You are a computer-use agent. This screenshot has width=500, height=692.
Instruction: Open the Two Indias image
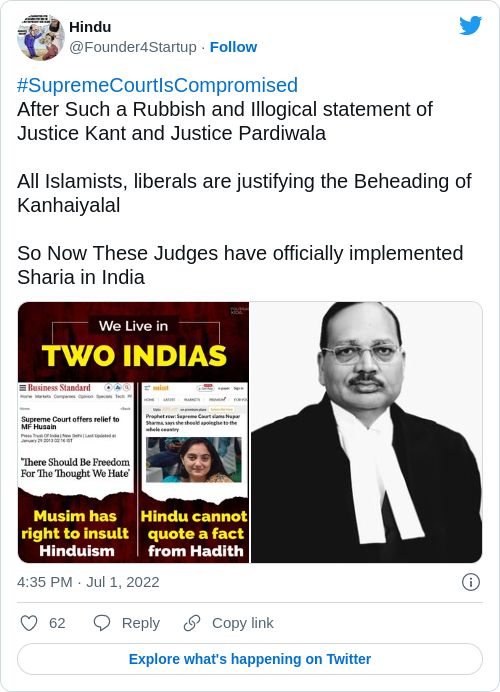click(x=133, y=432)
